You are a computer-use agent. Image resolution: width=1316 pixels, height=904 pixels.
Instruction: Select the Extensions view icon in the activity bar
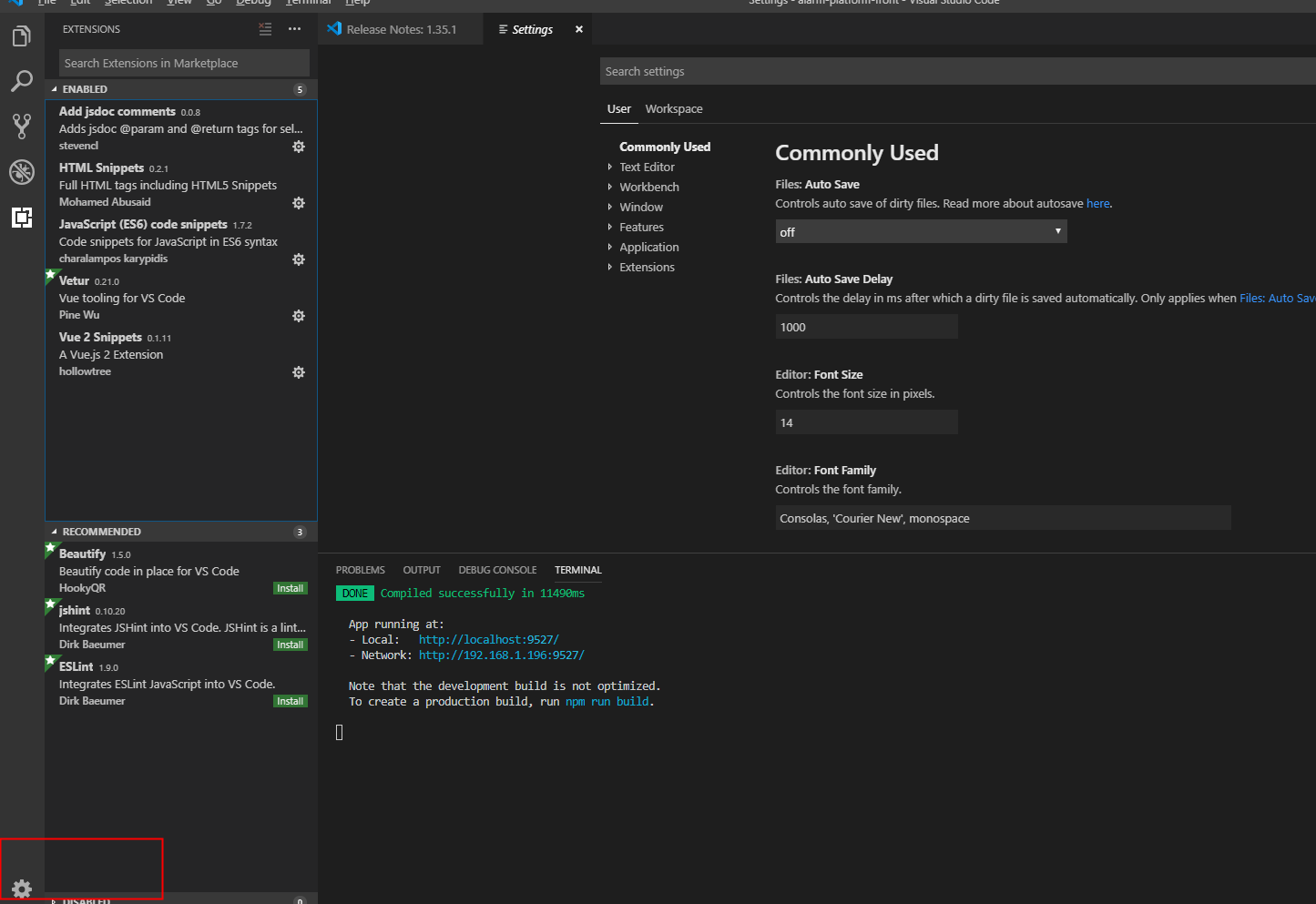[x=22, y=217]
